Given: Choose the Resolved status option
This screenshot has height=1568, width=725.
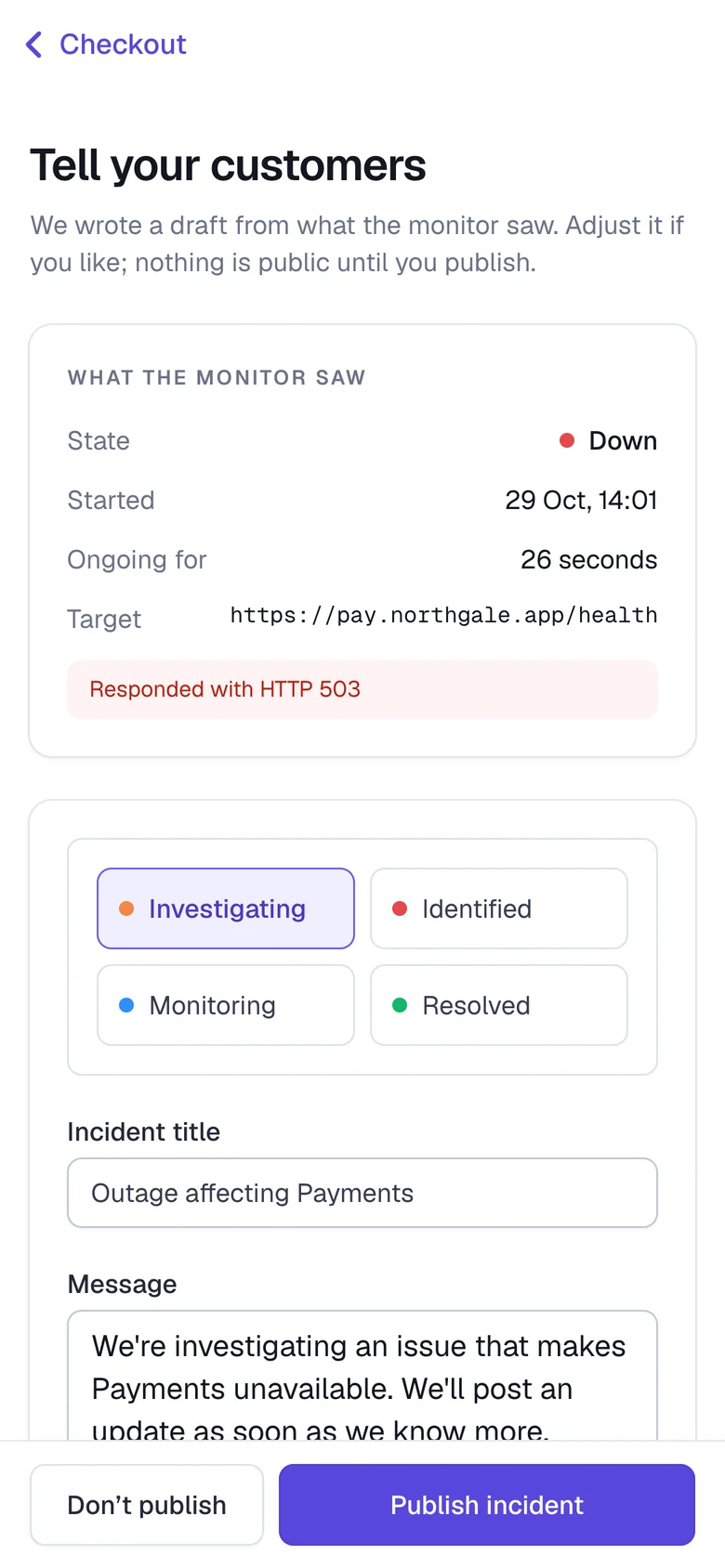Looking at the screenshot, I should pyautogui.click(x=499, y=1005).
